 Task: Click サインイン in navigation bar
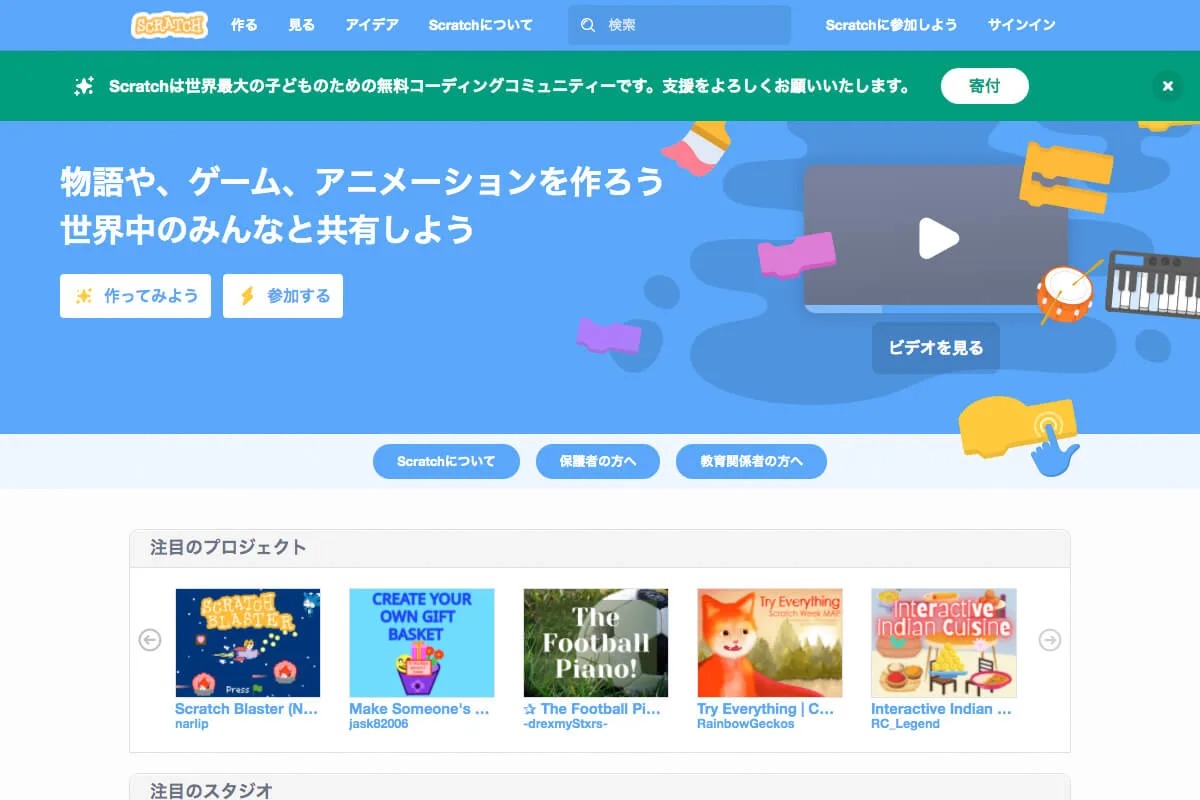pyautogui.click(x=1021, y=25)
